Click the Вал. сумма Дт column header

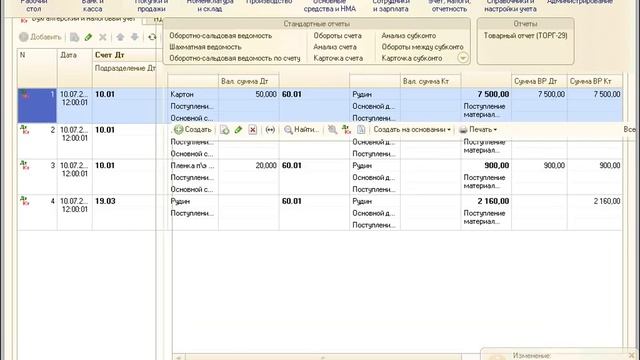pyautogui.click(x=249, y=81)
